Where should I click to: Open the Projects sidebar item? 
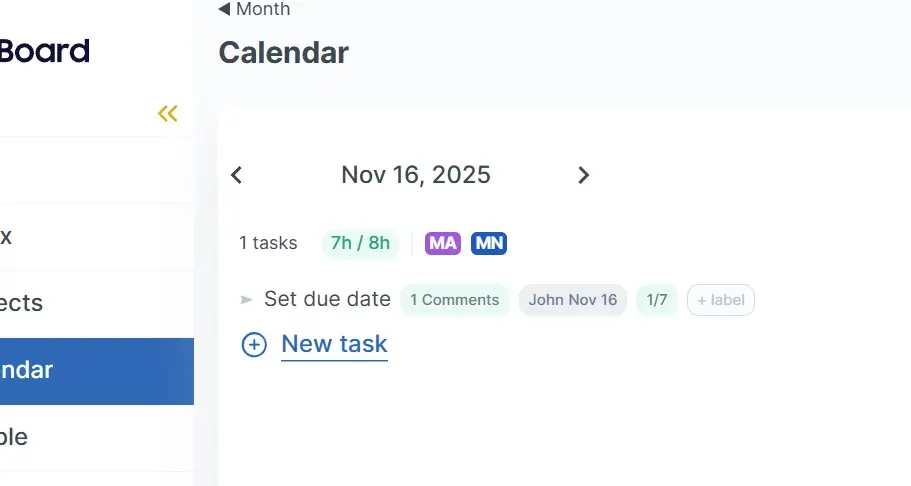pyautogui.click(x=22, y=303)
